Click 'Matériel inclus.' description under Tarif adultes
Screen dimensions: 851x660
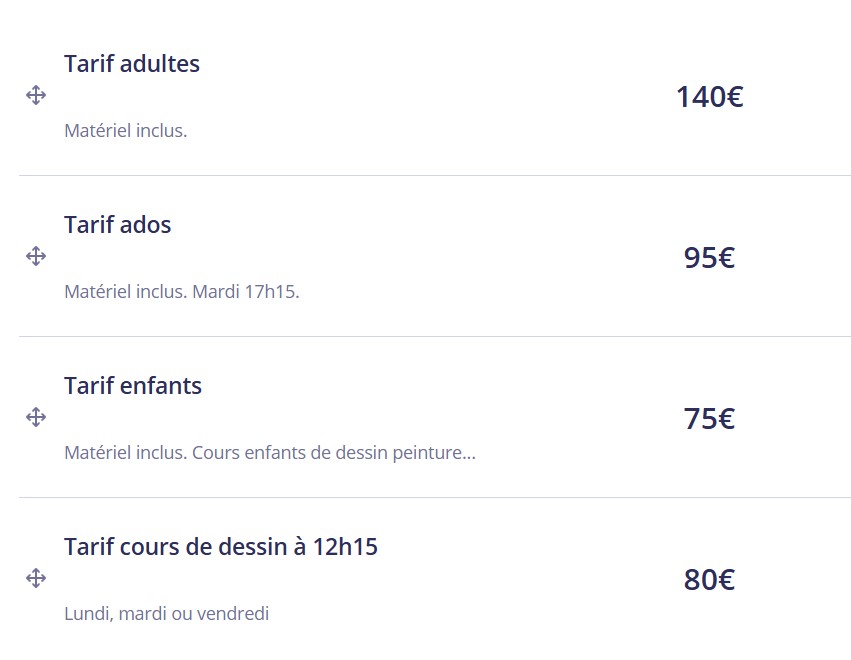pos(125,131)
